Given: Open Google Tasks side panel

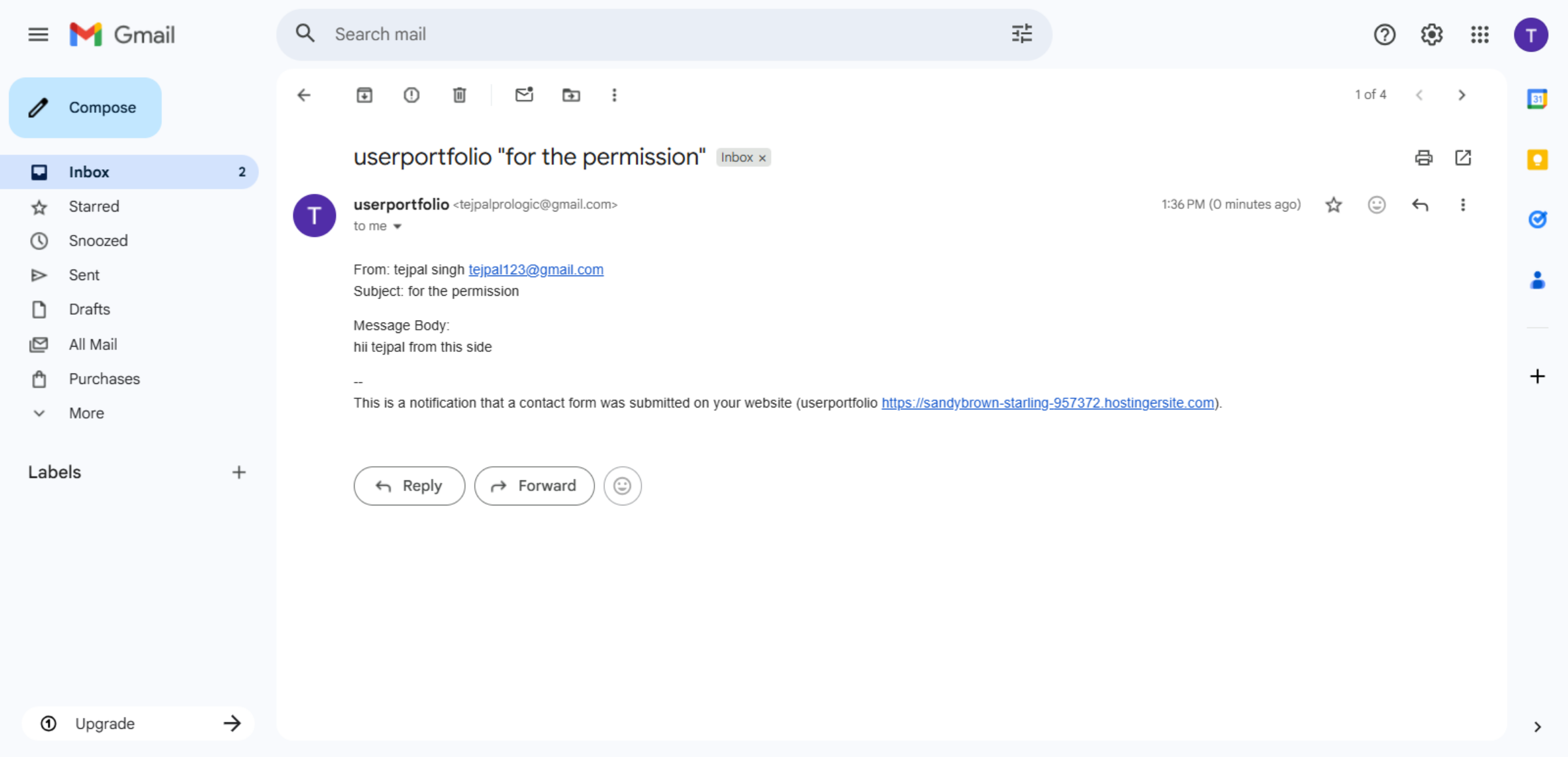Looking at the screenshot, I should point(1538,219).
